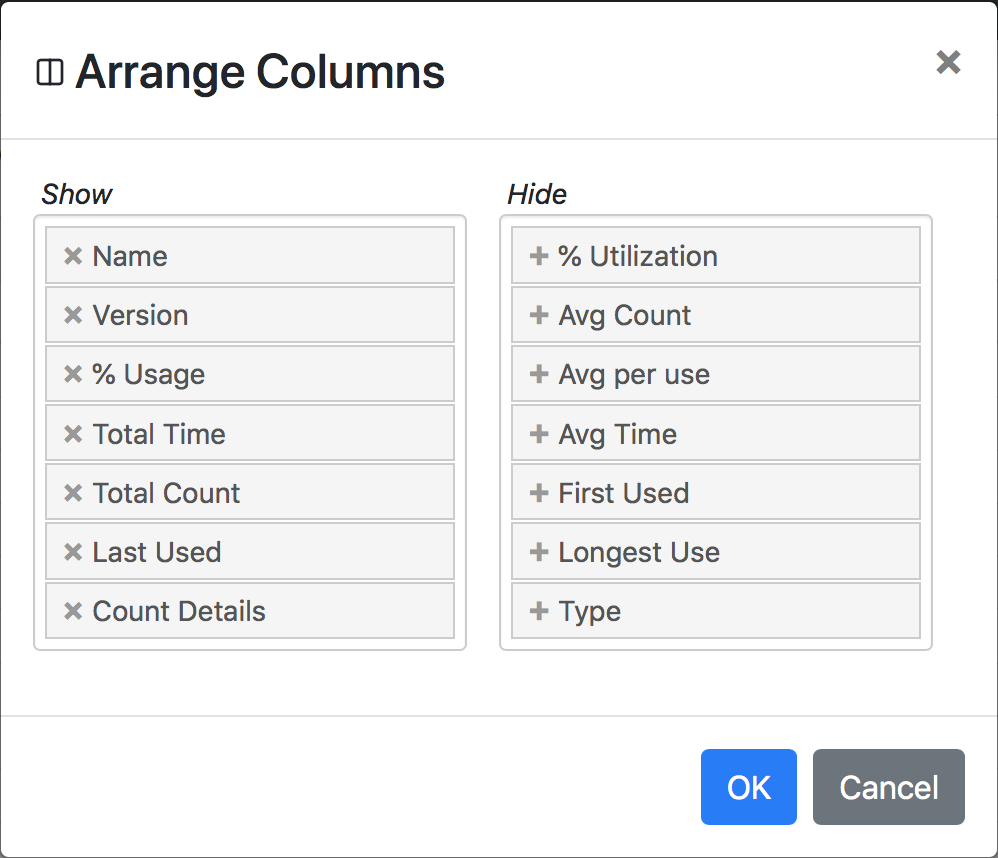Add % Utilization using plus icon
Viewport: 998px width, 858px height.
point(539,257)
